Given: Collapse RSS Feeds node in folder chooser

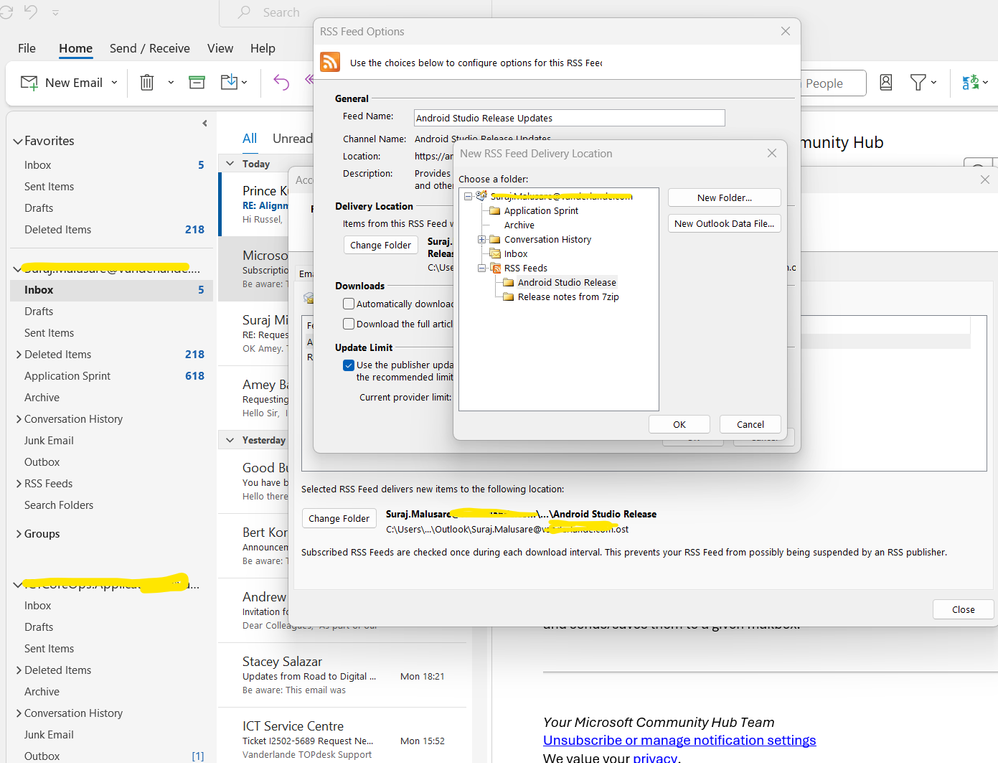Looking at the screenshot, I should point(482,268).
